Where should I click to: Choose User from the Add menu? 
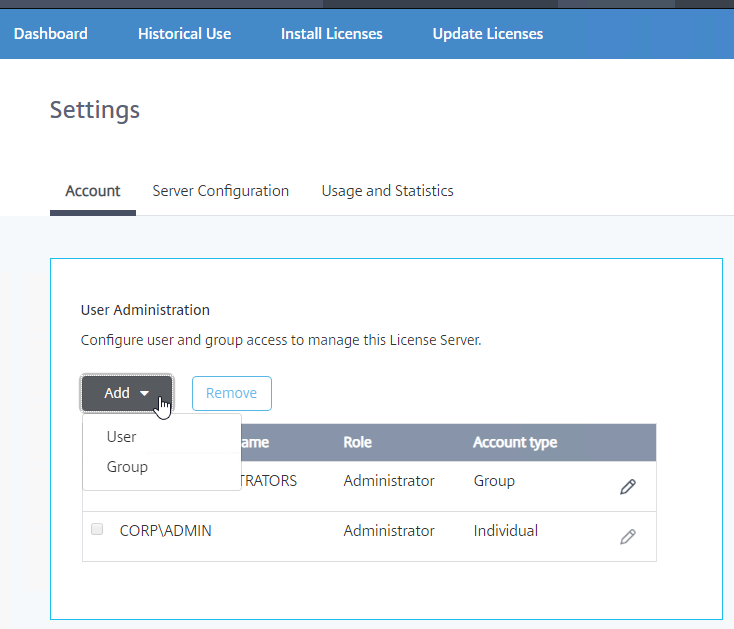[x=122, y=437]
